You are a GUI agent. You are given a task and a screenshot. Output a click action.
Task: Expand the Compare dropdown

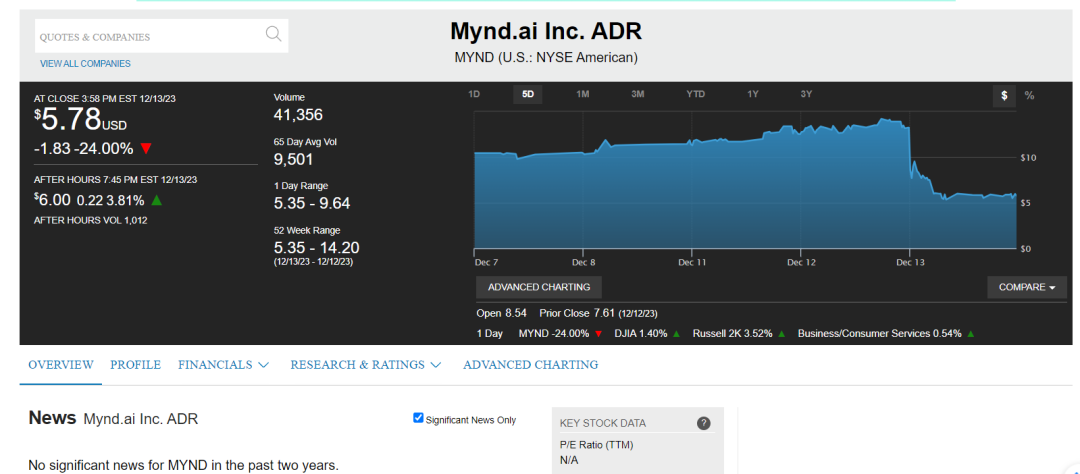1027,287
